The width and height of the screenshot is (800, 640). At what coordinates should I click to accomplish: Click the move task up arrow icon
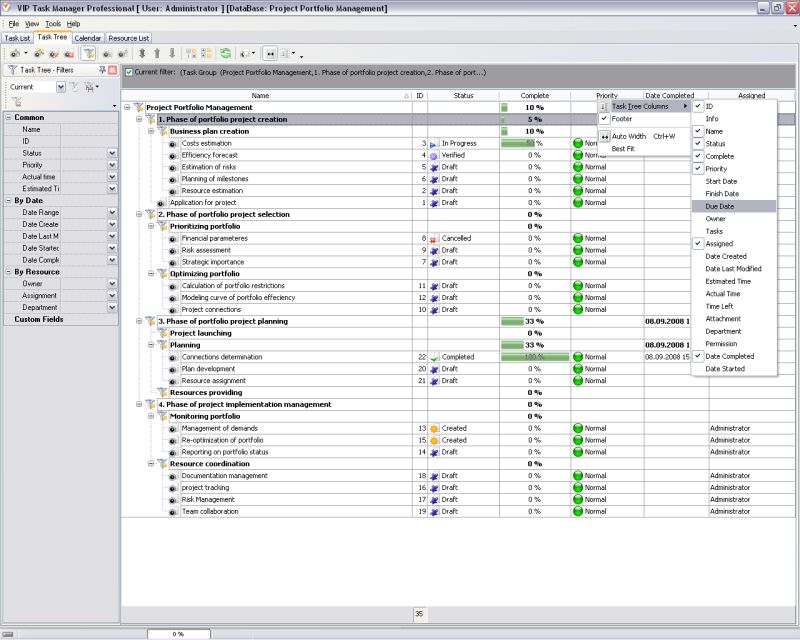(x=156, y=53)
